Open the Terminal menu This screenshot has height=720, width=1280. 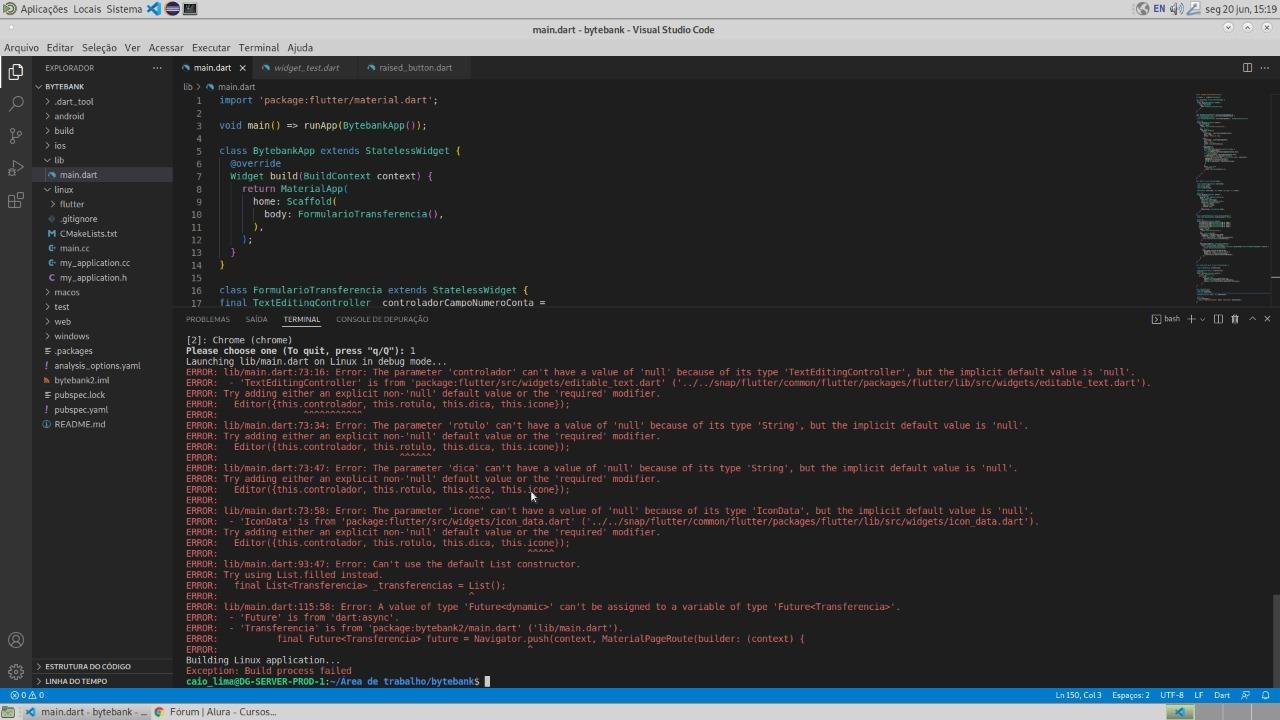pyautogui.click(x=258, y=47)
